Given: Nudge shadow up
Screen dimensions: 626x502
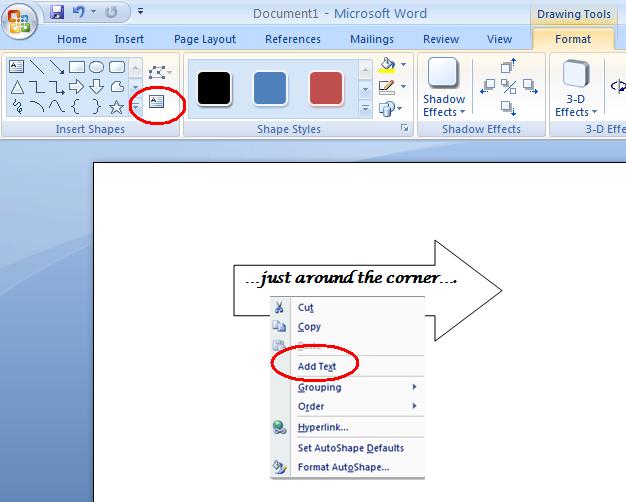Looking at the screenshot, I should (x=508, y=65).
